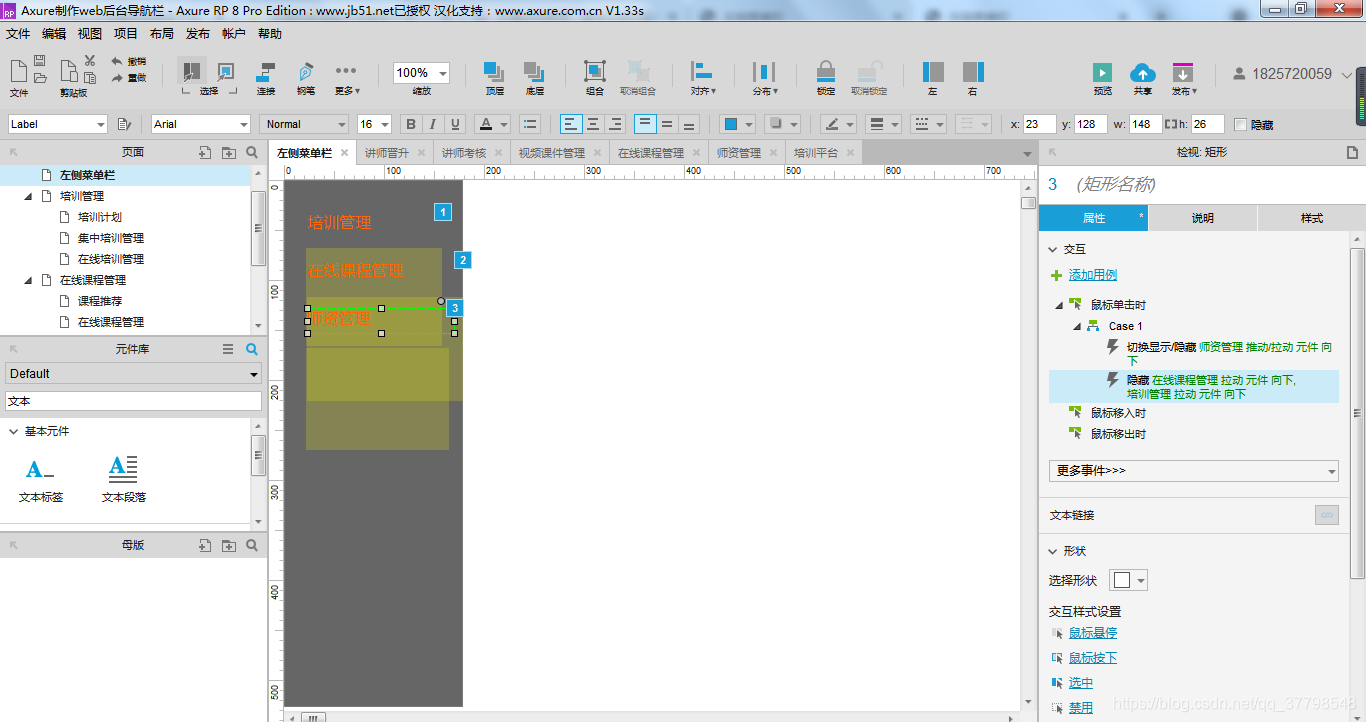Click the new file icon in toolbar
The width and height of the screenshot is (1366, 722).
coord(19,71)
